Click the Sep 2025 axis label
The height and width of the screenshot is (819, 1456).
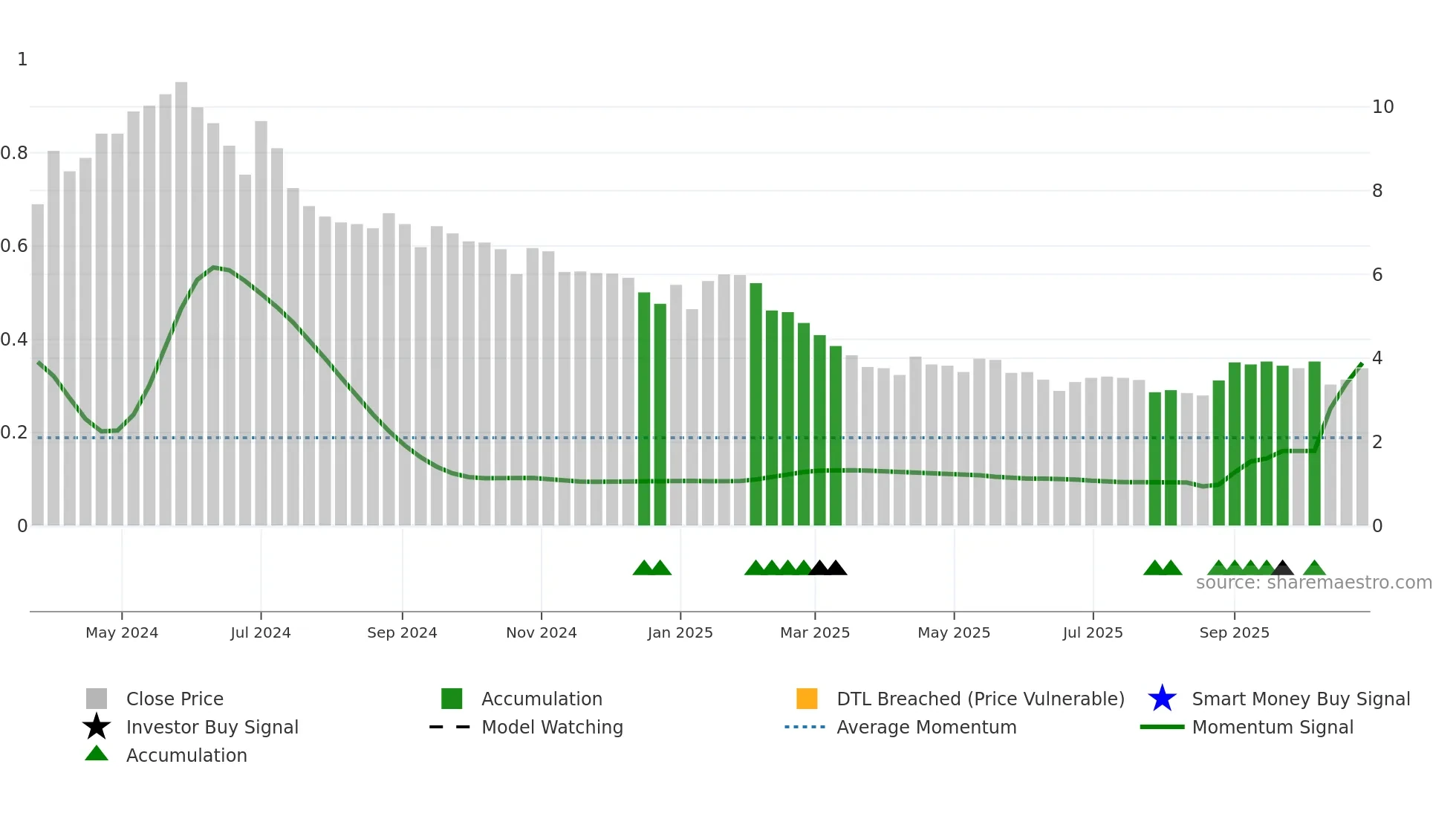pyautogui.click(x=1234, y=632)
